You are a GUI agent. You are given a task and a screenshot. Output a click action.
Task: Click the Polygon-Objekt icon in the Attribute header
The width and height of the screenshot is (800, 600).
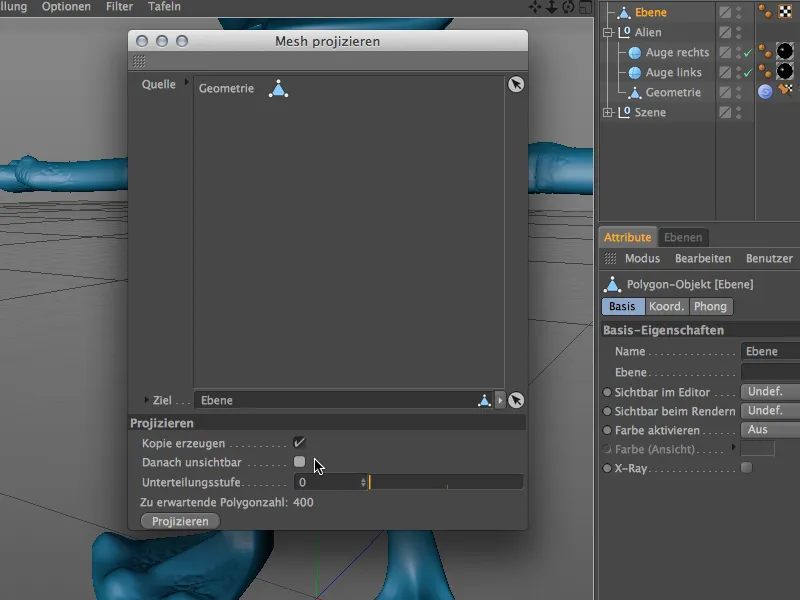click(612, 284)
